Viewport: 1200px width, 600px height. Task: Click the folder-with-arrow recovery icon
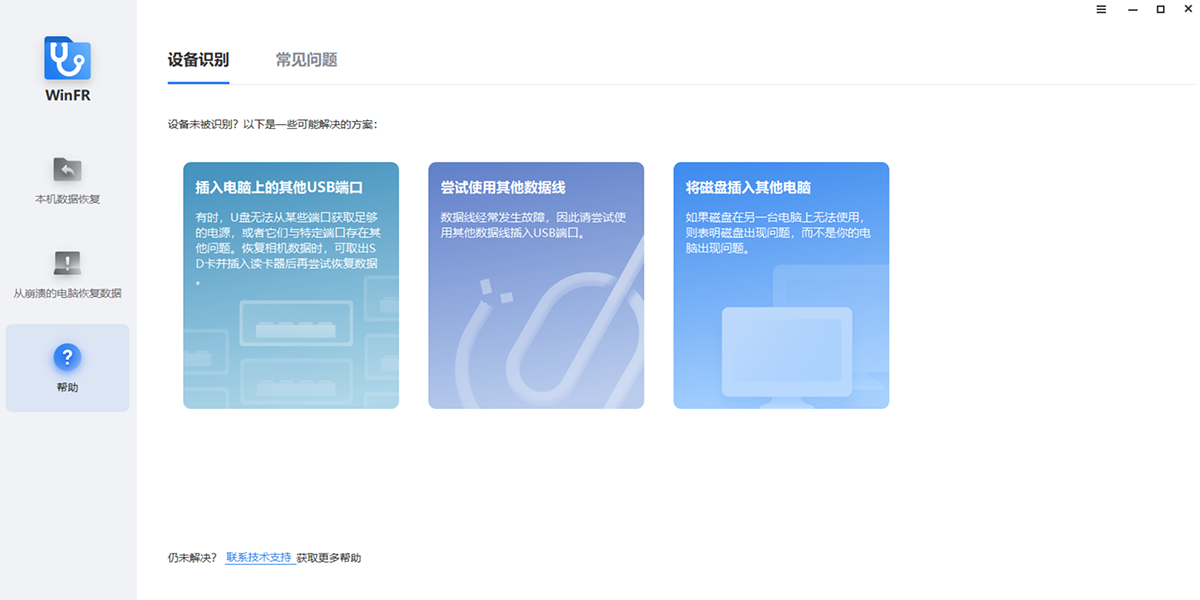[67, 169]
